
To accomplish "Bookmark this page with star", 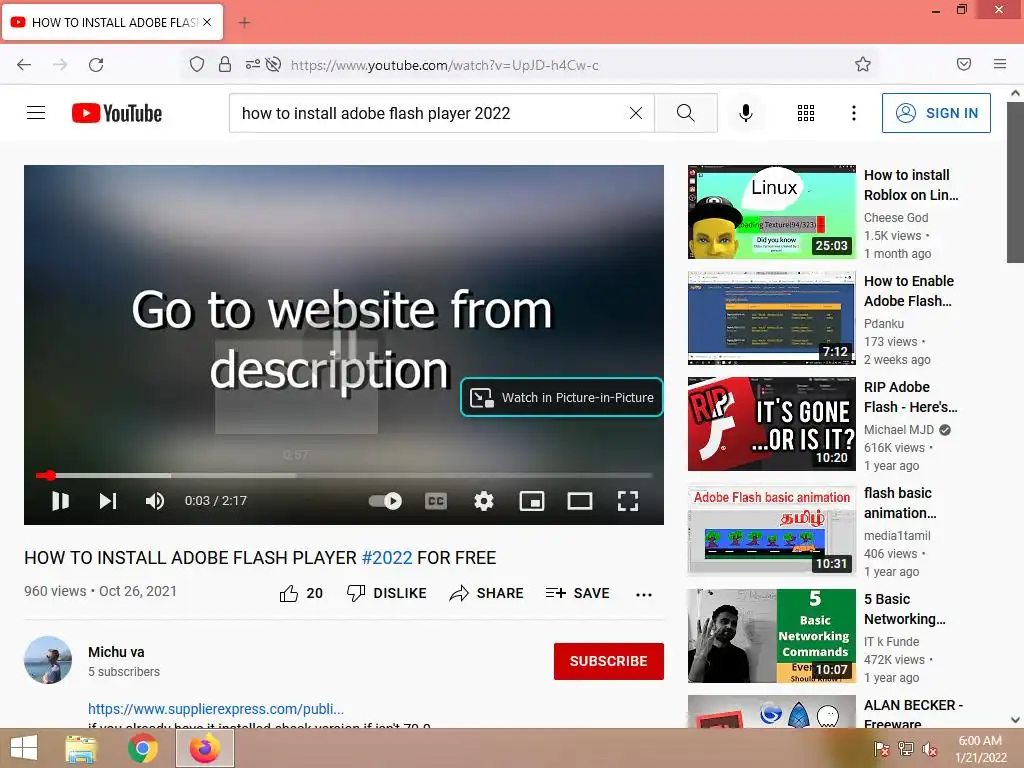I will tap(863, 64).
